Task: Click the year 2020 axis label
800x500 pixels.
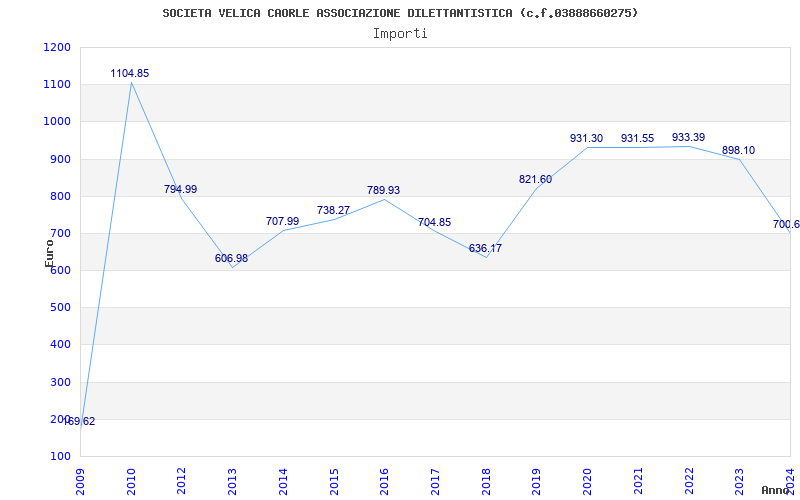Action: click(587, 481)
